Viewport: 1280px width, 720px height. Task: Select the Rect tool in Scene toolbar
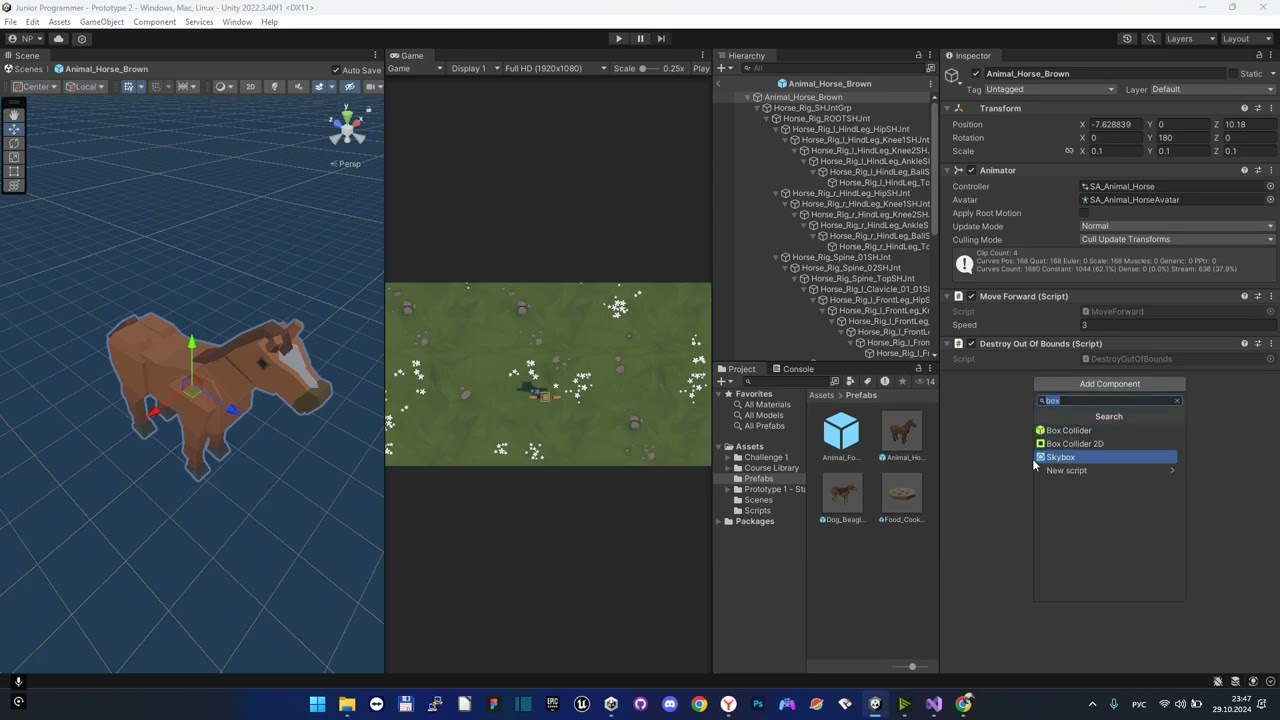[x=14, y=171]
